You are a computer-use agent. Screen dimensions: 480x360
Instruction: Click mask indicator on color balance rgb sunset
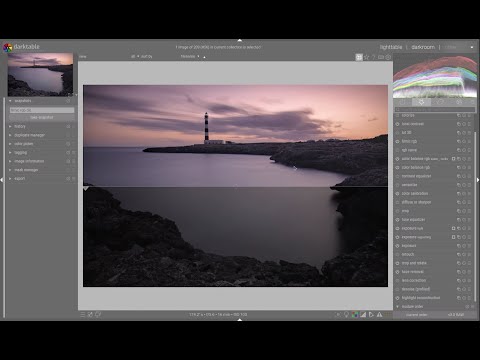pos(453,159)
